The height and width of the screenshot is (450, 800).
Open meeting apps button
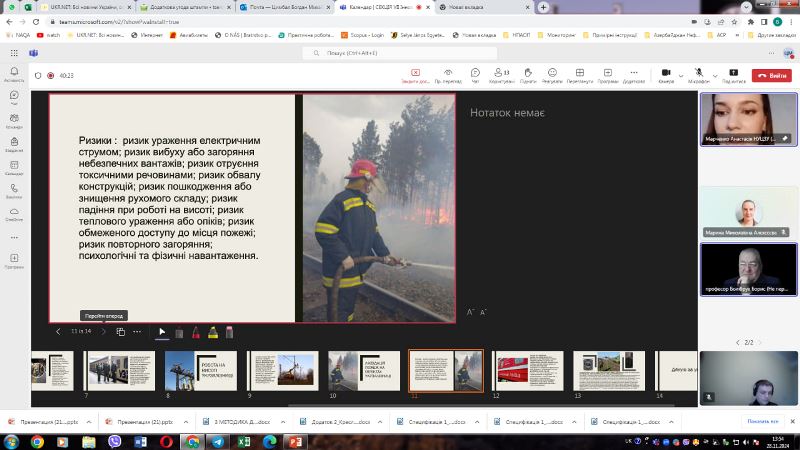pos(608,76)
